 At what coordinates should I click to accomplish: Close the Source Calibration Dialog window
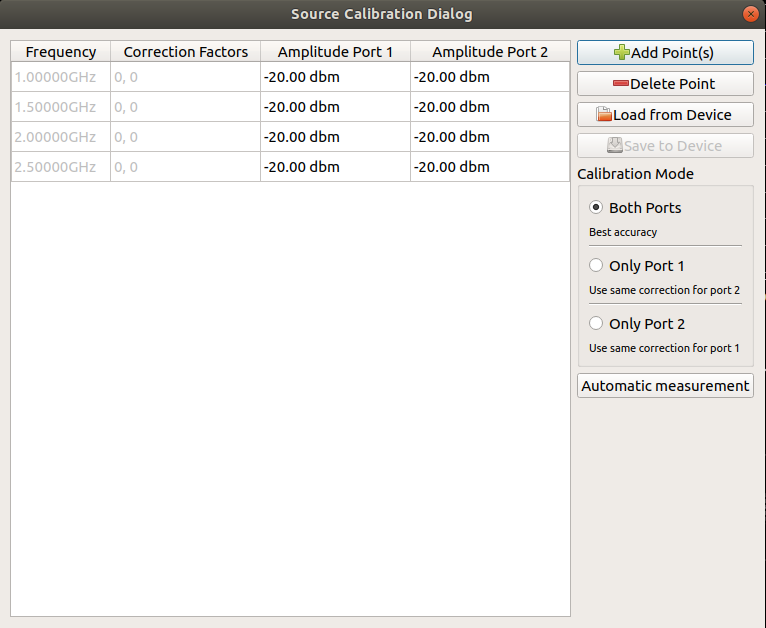pos(750,14)
